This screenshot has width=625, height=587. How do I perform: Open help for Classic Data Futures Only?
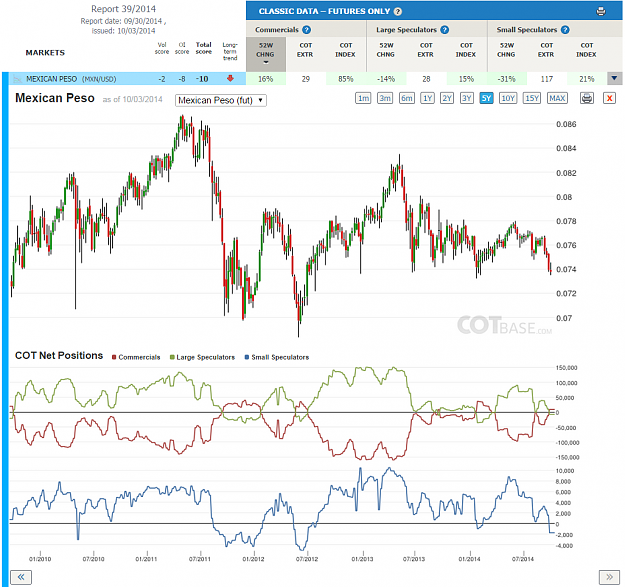point(397,12)
